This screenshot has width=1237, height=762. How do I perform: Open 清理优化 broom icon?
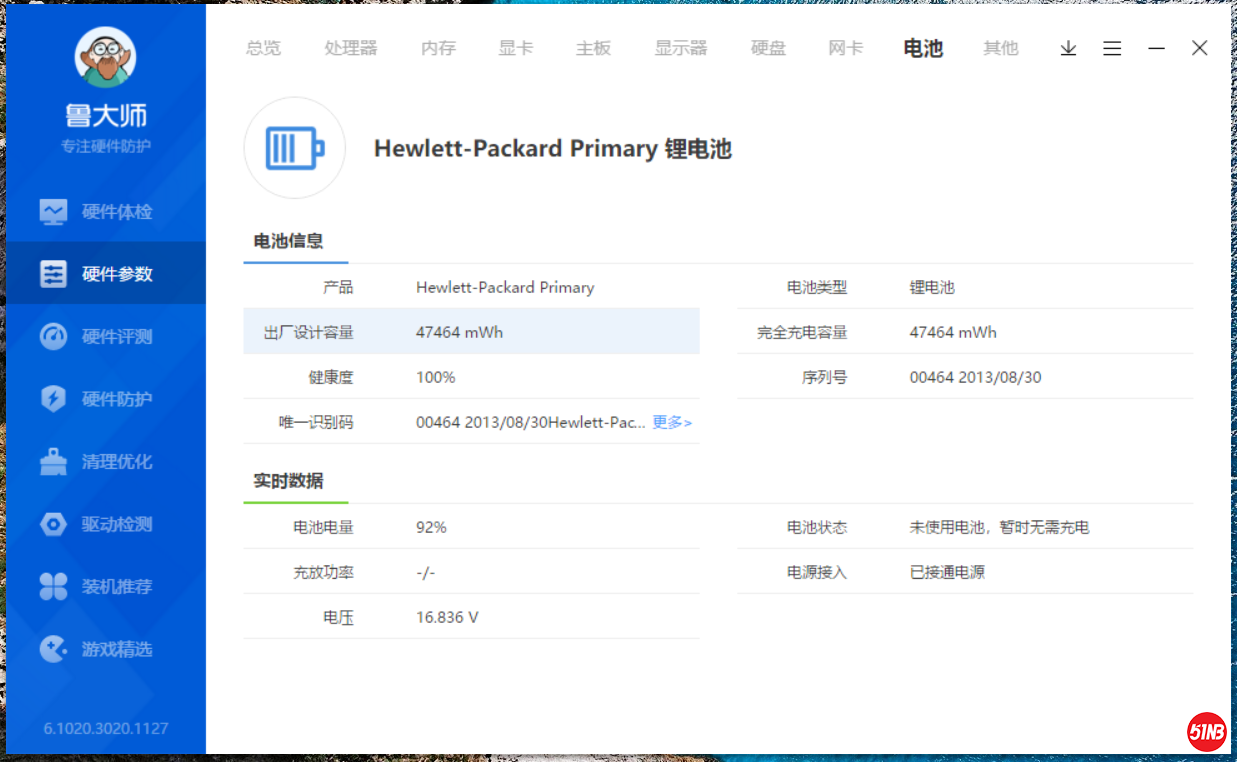pos(53,462)
